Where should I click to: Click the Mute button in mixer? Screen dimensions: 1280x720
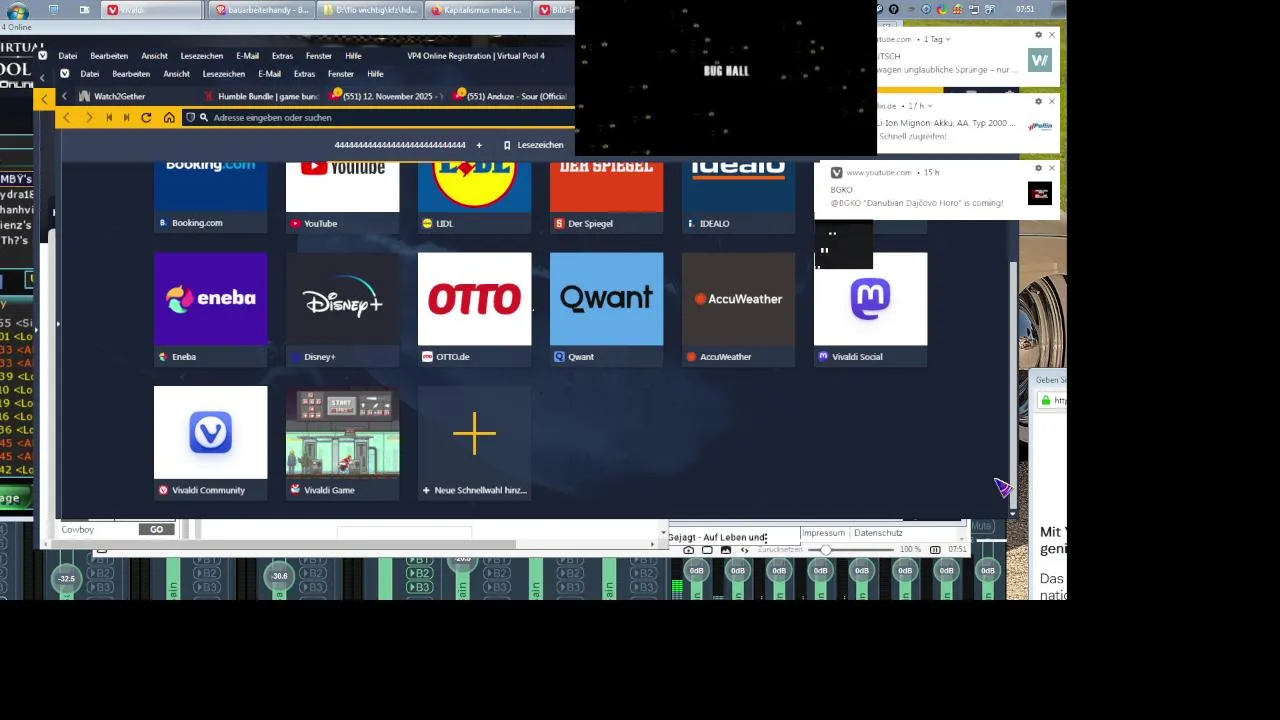[x=981, y=526]
